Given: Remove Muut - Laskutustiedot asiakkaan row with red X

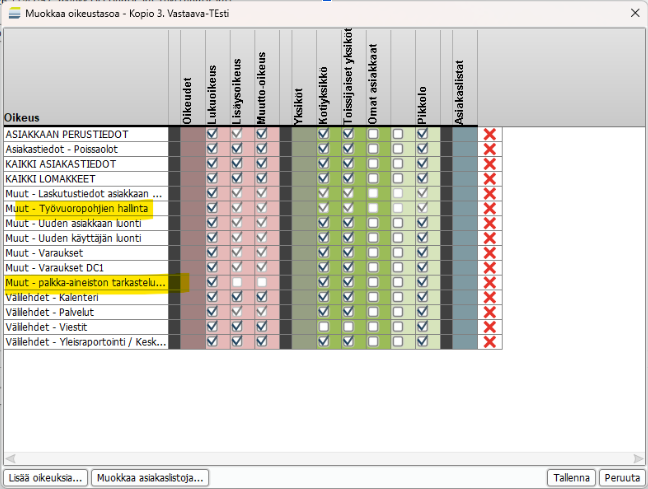Looking at the screenshot, I should [x=490, y=194].
